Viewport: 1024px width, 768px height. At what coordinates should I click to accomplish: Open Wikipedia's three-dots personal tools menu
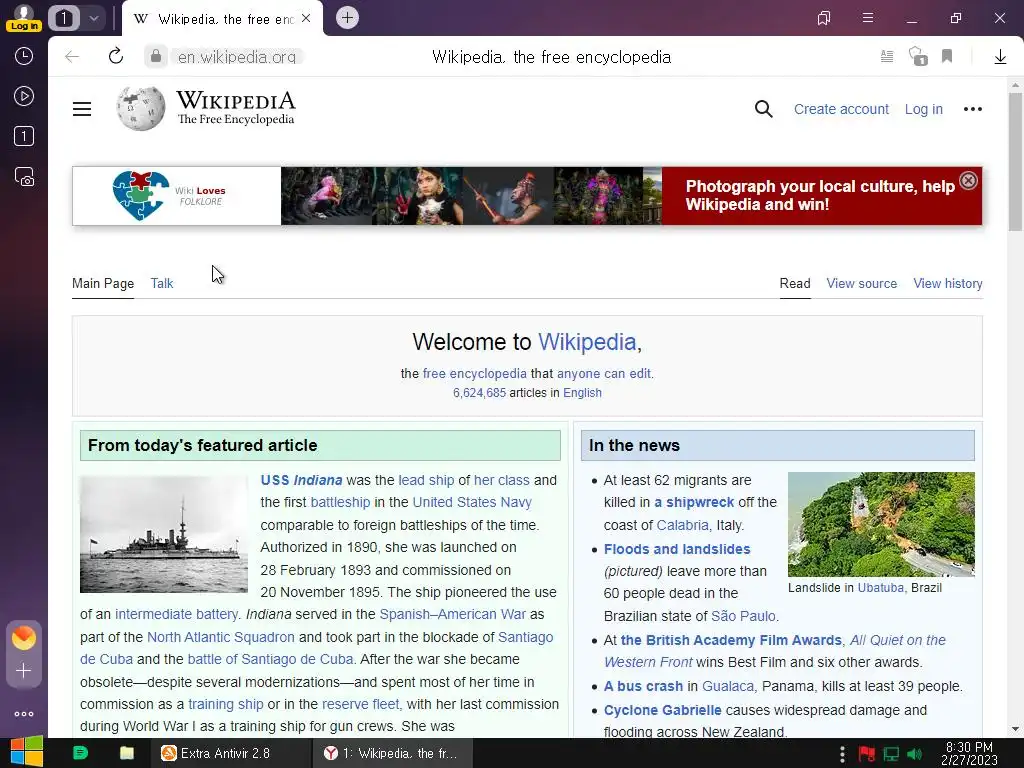(x=973, y=109)
